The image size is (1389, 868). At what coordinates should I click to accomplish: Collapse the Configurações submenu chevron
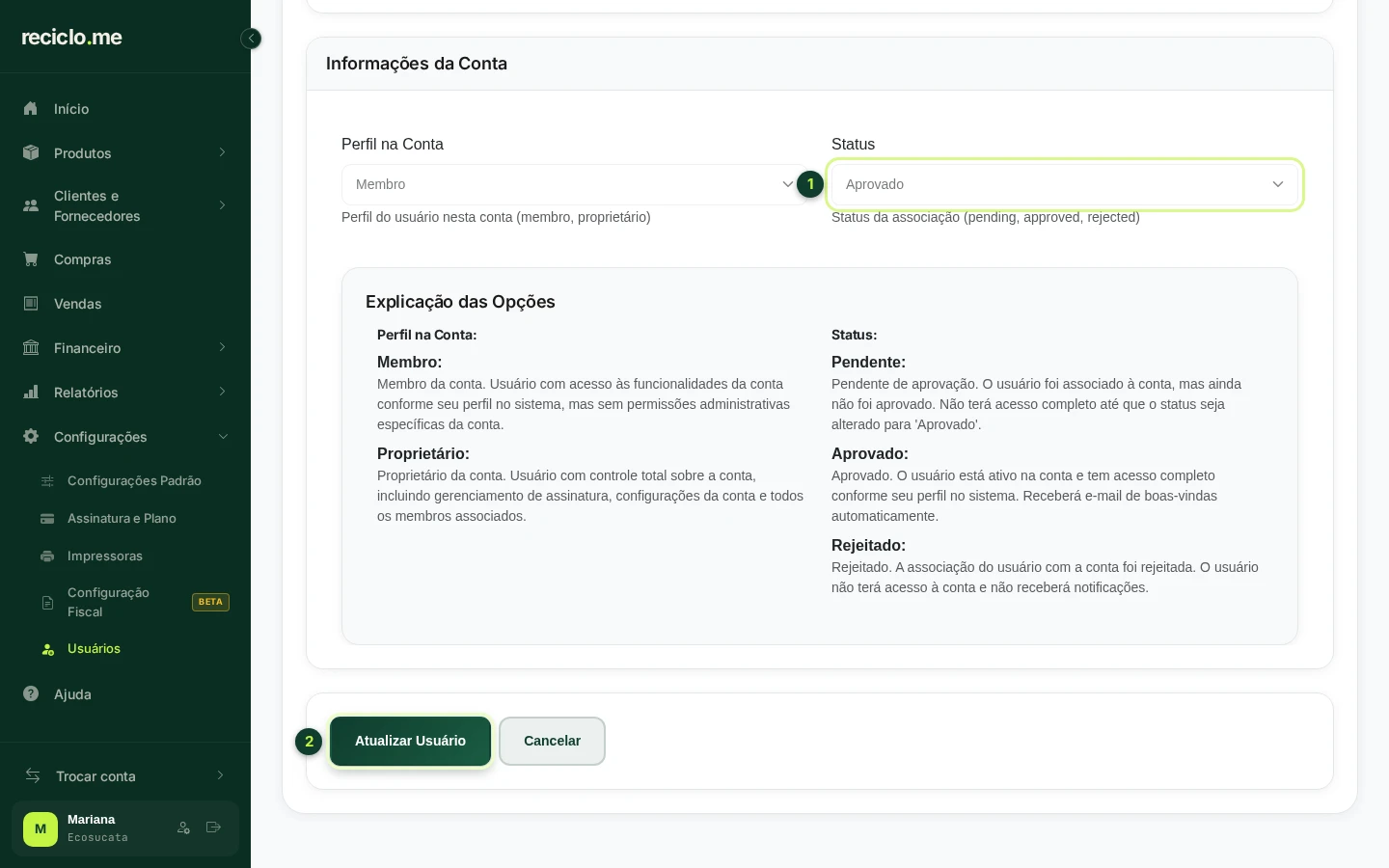pos(223,437)
